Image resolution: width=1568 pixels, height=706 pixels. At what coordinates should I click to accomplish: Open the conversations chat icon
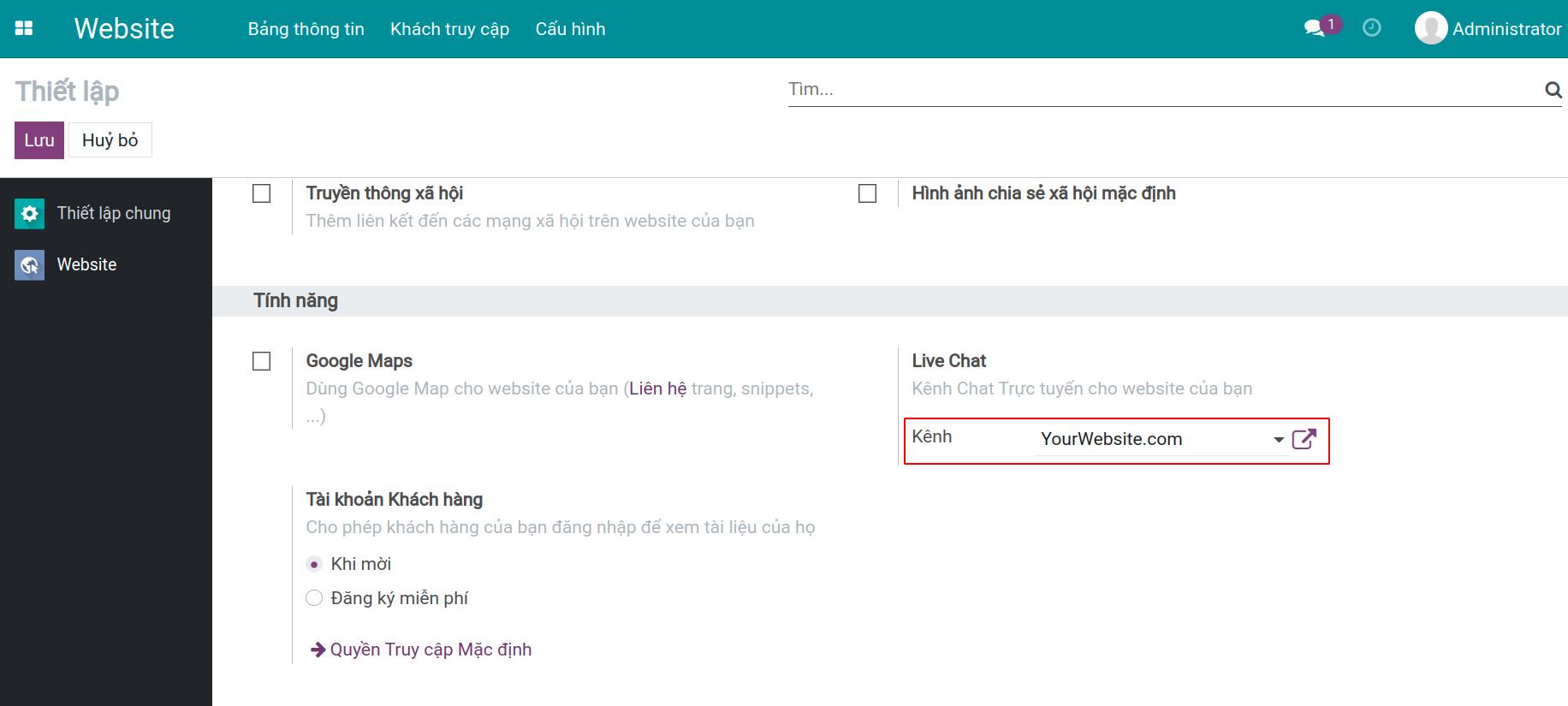tap(1314, 28)
